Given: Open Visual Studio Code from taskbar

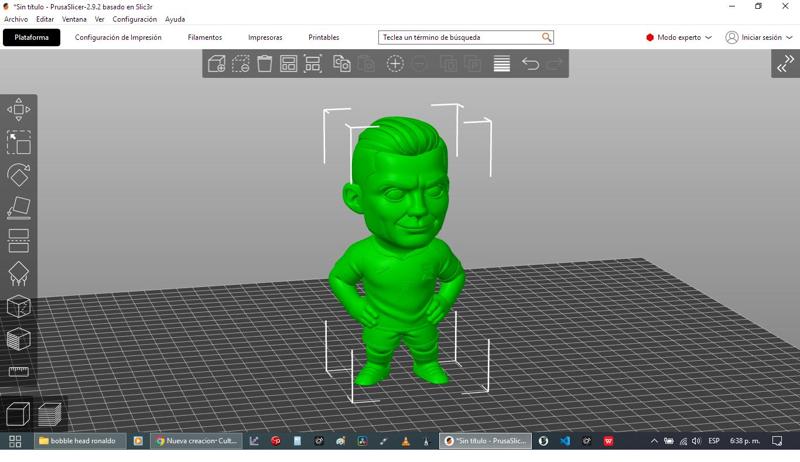Looking at the screenshot, I should (565, 441).
